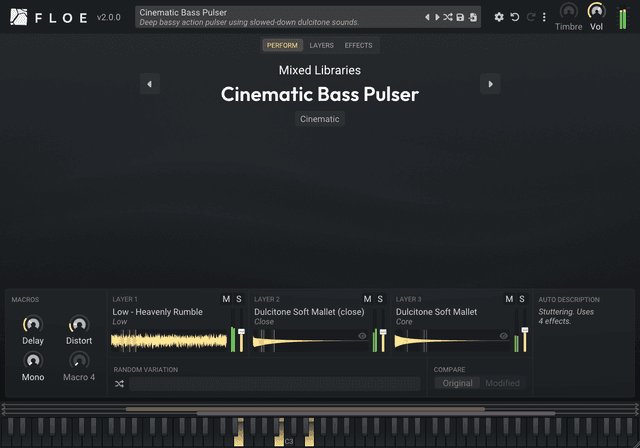Click the C3 key on the keyboard
The width and height of the screenshot is (640, 448).
(289, 439)
